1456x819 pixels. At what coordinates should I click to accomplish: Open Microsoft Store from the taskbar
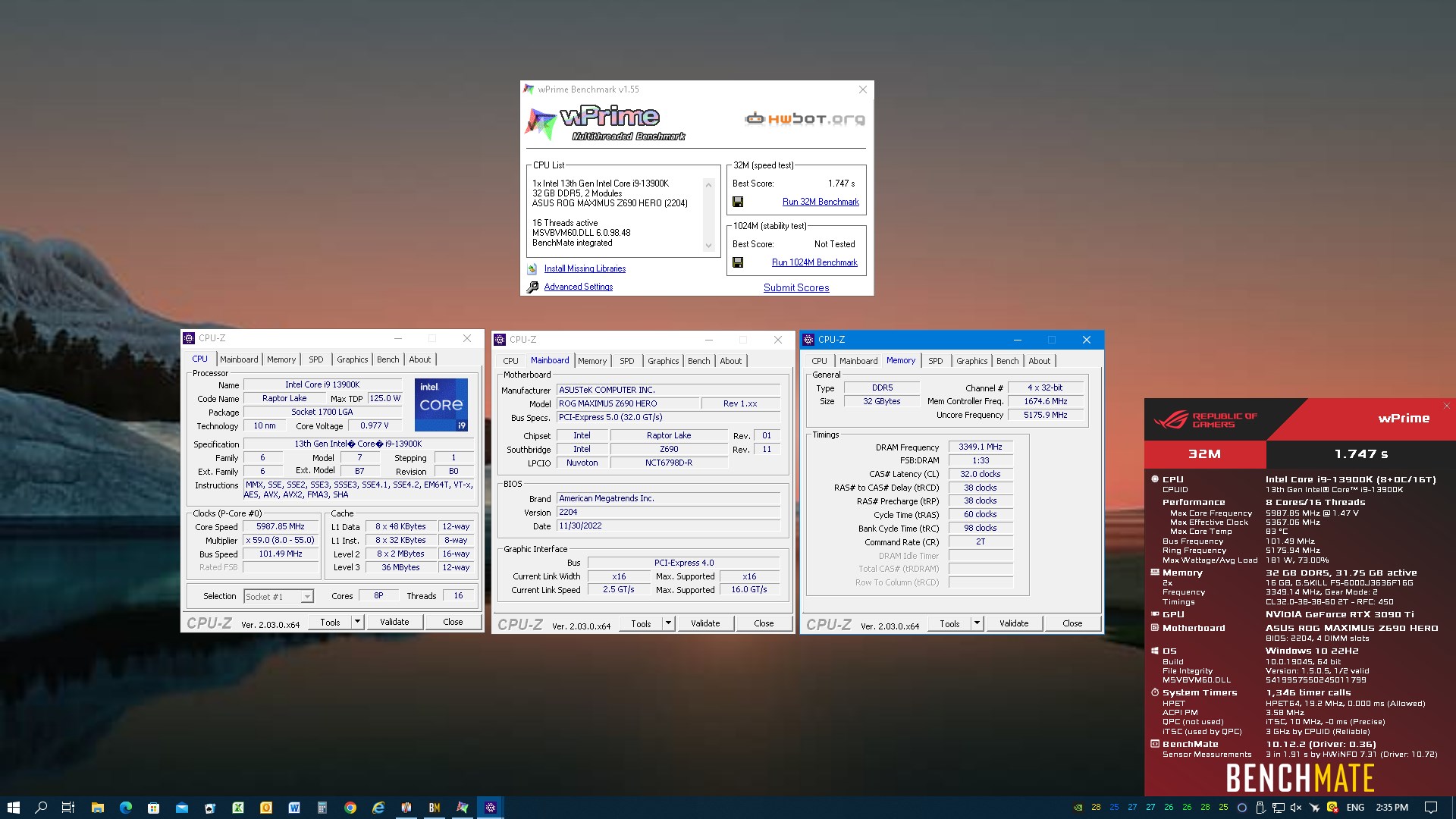coord(154,808)
